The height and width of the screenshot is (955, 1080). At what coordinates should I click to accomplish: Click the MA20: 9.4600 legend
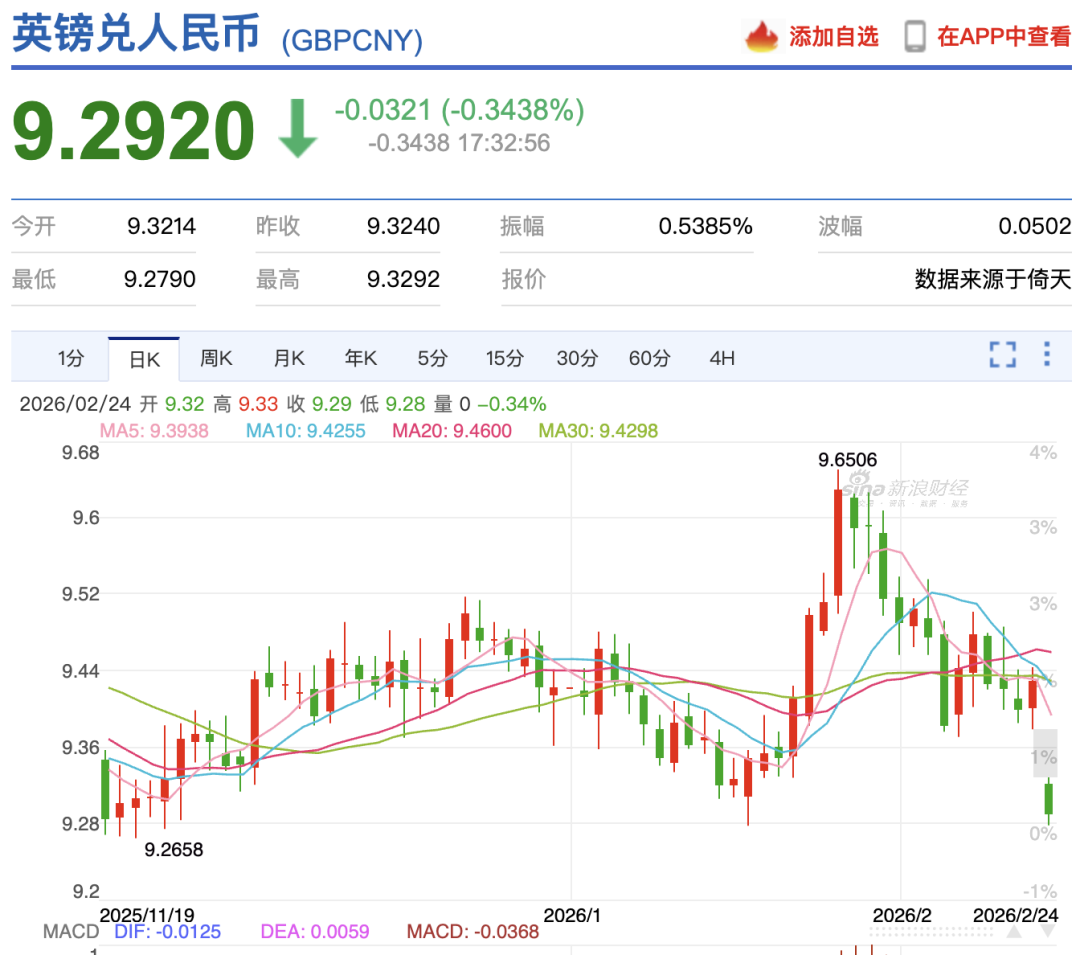452,431
